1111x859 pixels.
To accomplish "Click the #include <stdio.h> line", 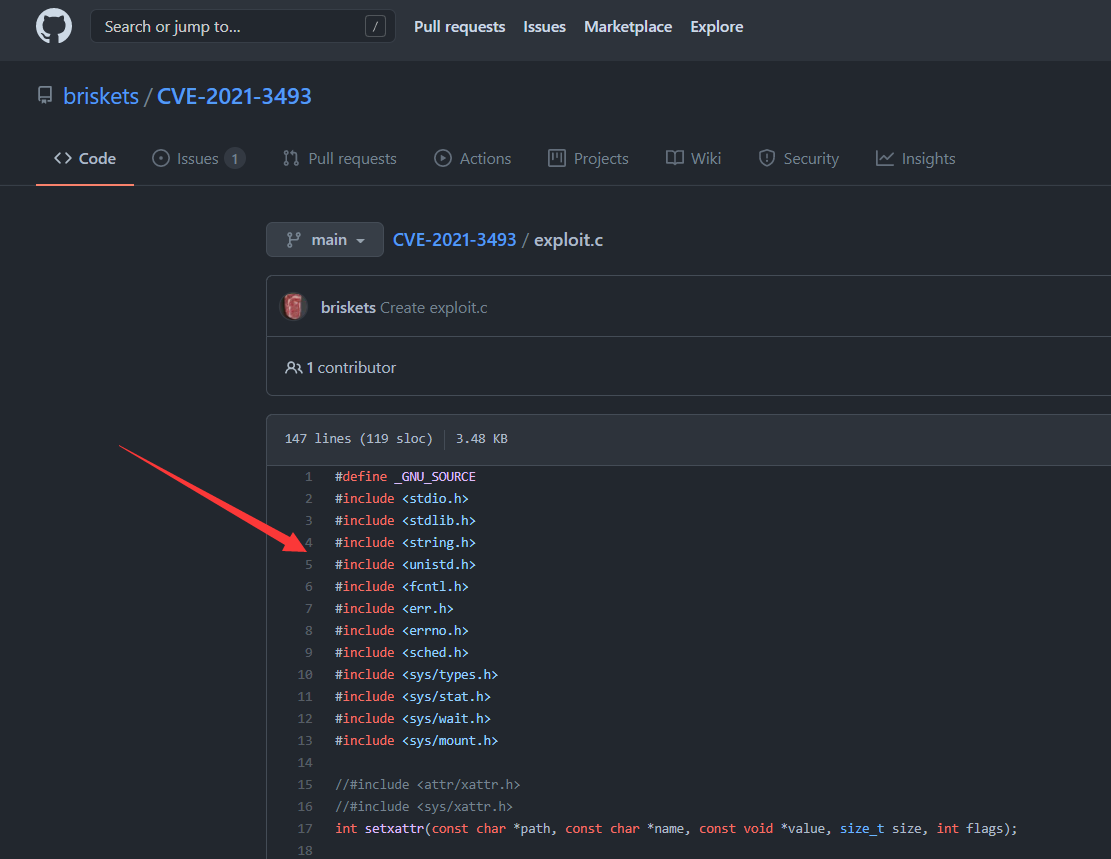I will coord(402,498).
